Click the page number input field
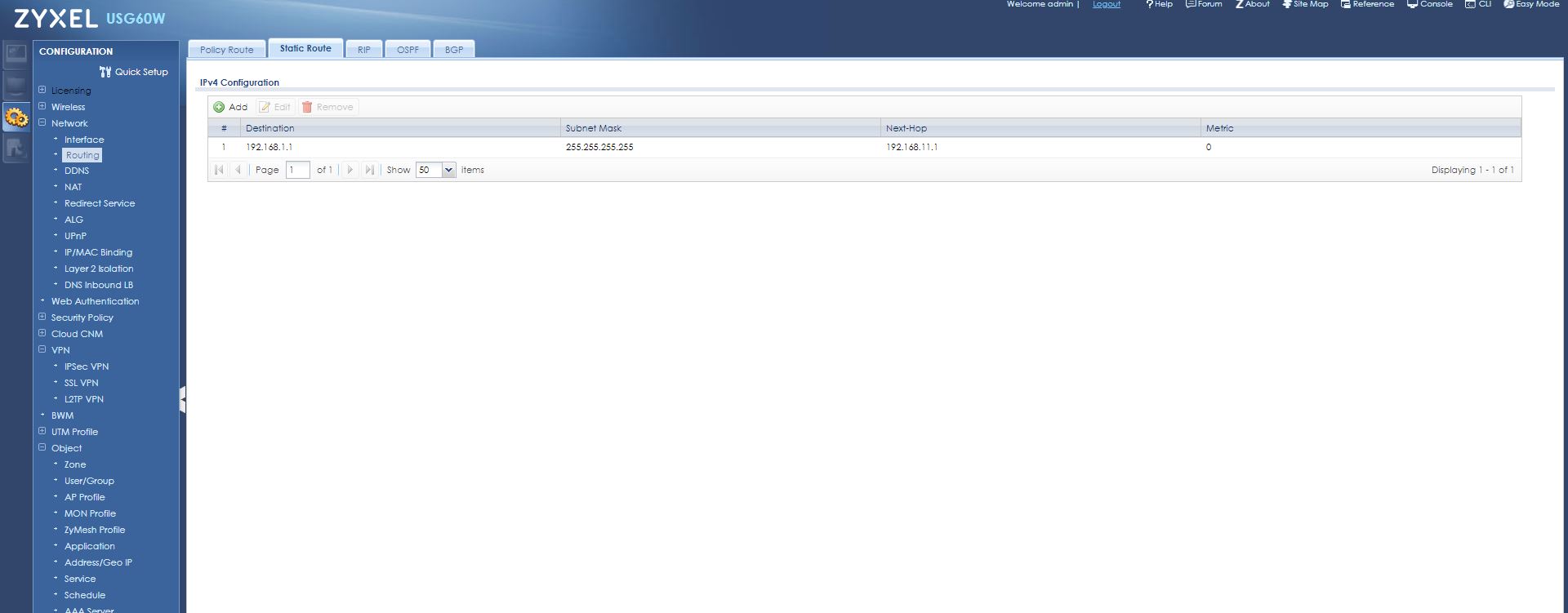The height and width of the screenshot is (613, 1568). [x=297, y=170]
